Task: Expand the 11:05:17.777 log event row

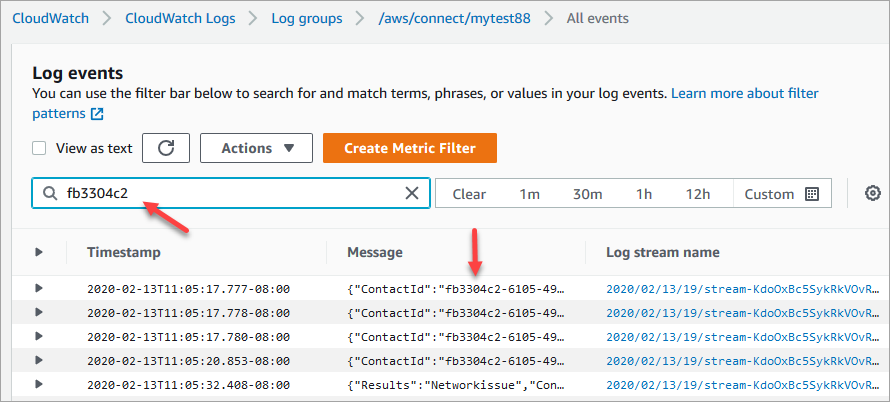Action: (x=39, y=288)
